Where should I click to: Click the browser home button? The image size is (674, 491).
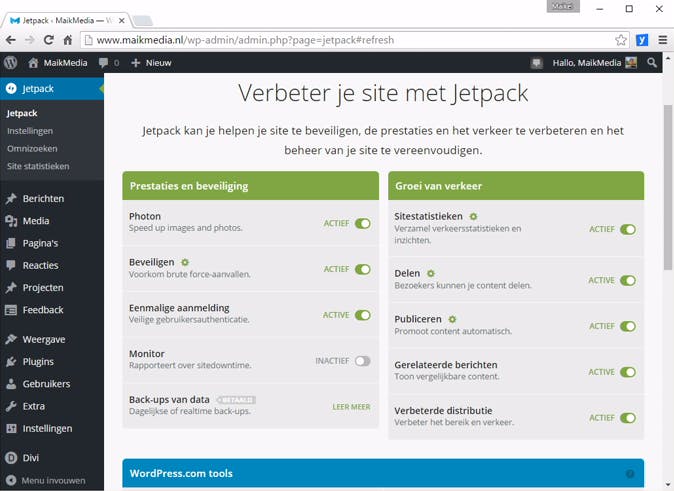tap(67, 40)
